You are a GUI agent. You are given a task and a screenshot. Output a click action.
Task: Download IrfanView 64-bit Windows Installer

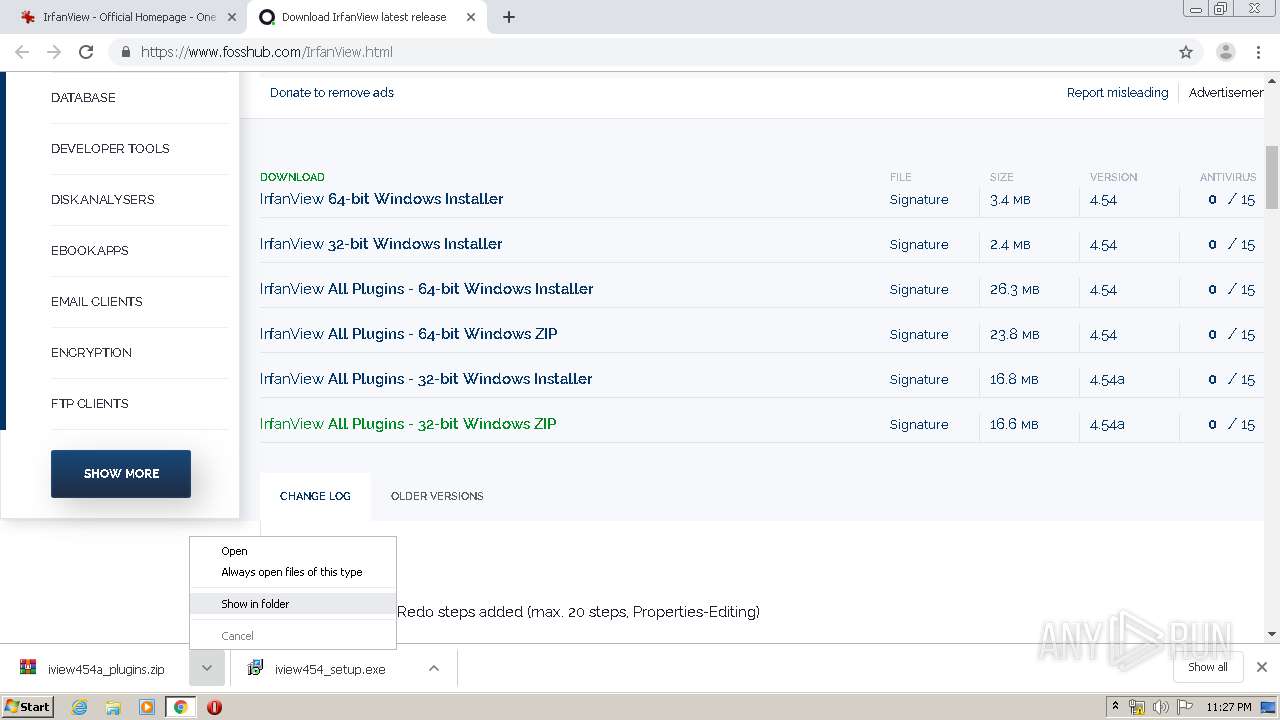(381, 199)
